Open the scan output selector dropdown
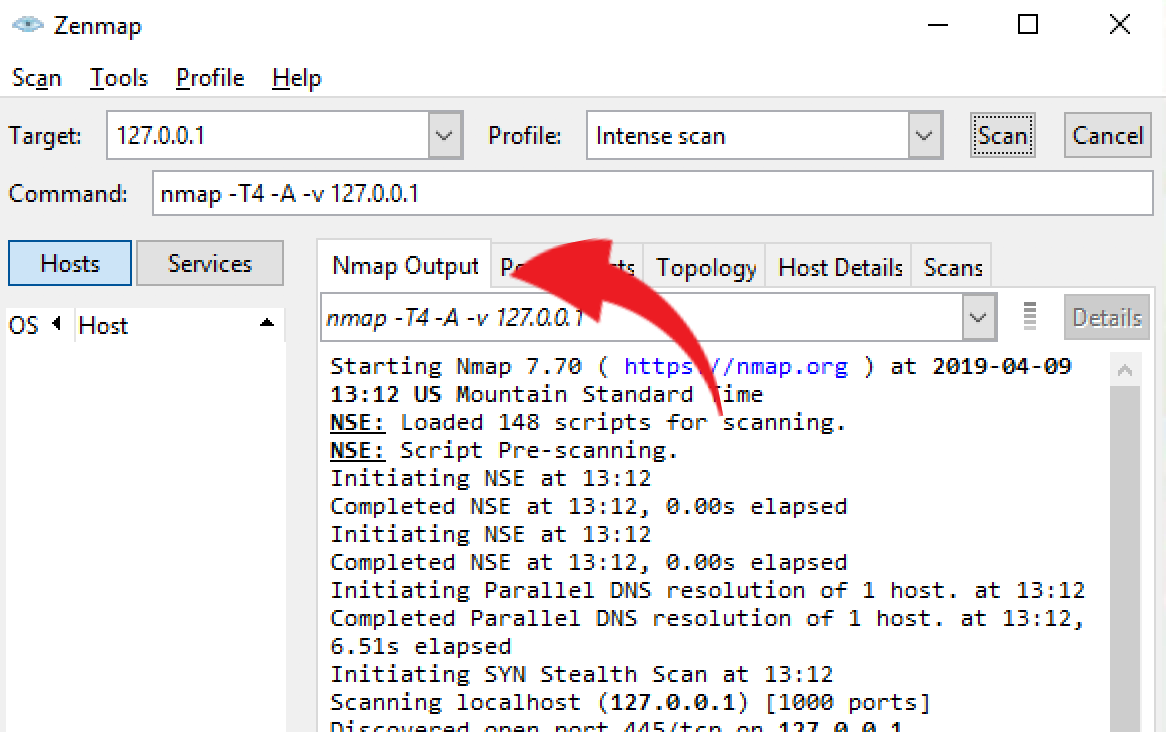The image size is (1166, 732). click(977, 318)
